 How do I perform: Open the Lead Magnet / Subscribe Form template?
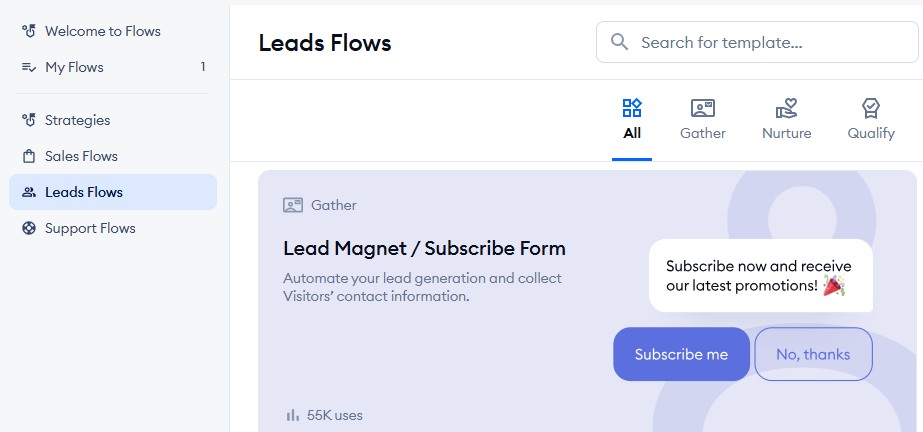(424, 248)
